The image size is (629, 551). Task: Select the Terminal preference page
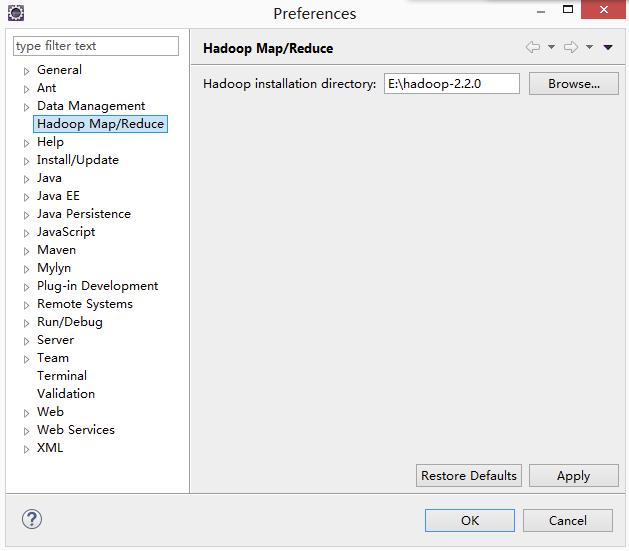pyautogui.click(x=62, y=376)
